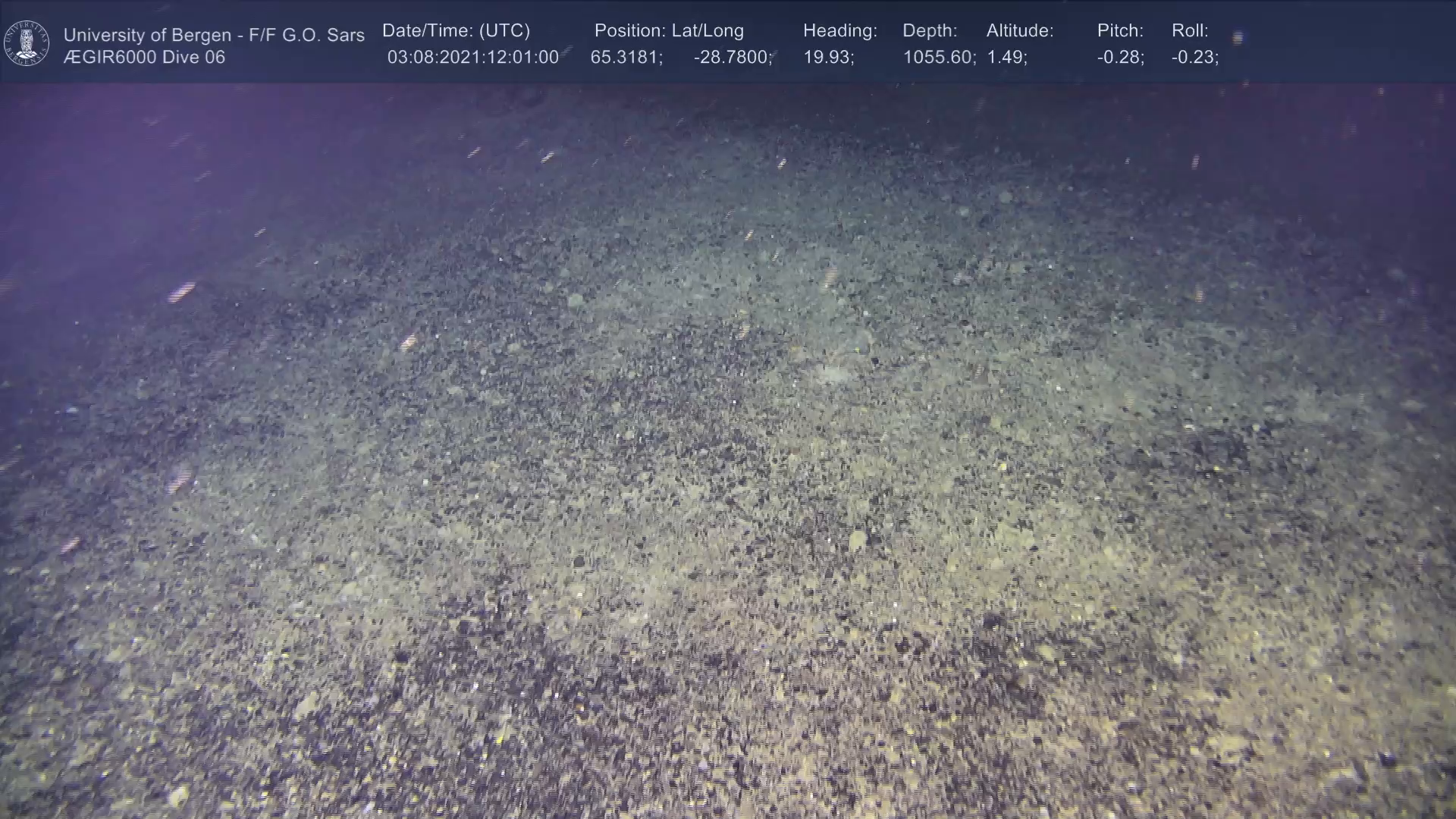Click the Altitude label
Viewport: 1456px width, 819px height.
pos(1020,31)
